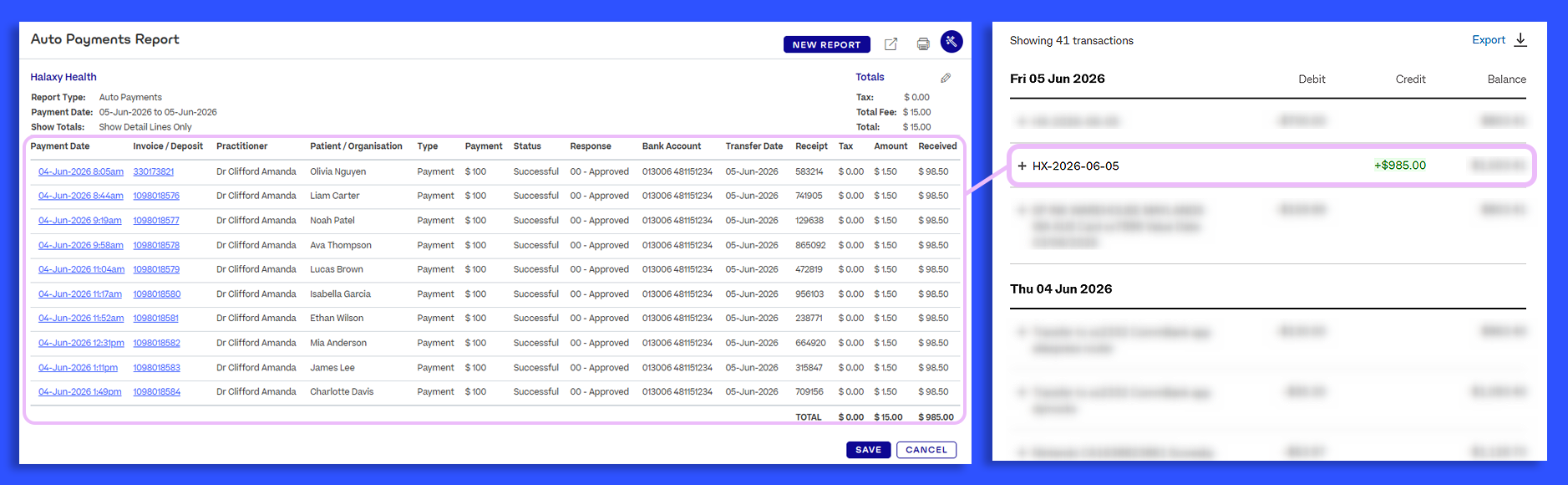Click receipt number 583214
Viewport: 1568px width, 485px height.
(x=809, y=171)
